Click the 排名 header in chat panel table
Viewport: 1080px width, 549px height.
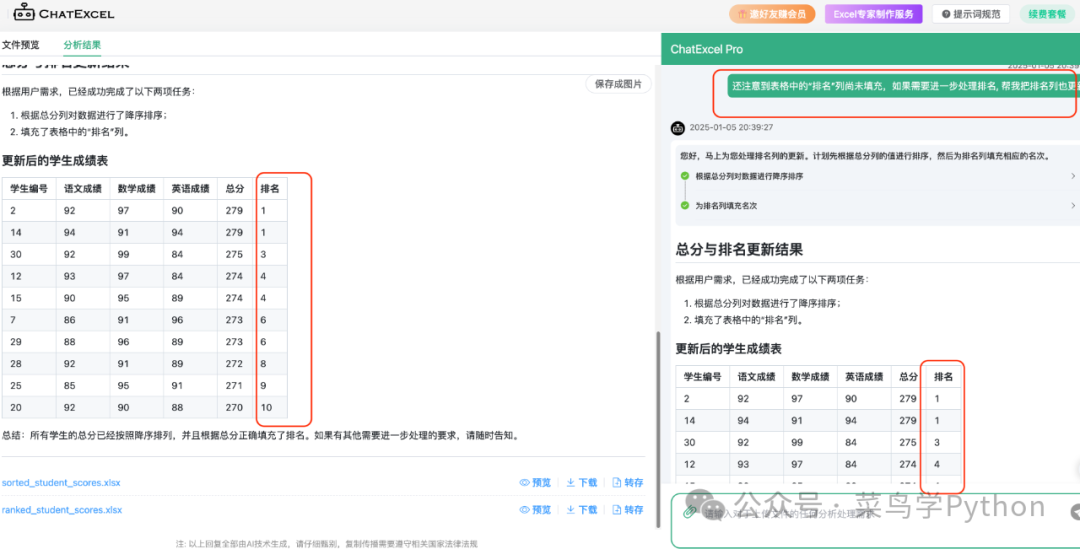(943, 377)
